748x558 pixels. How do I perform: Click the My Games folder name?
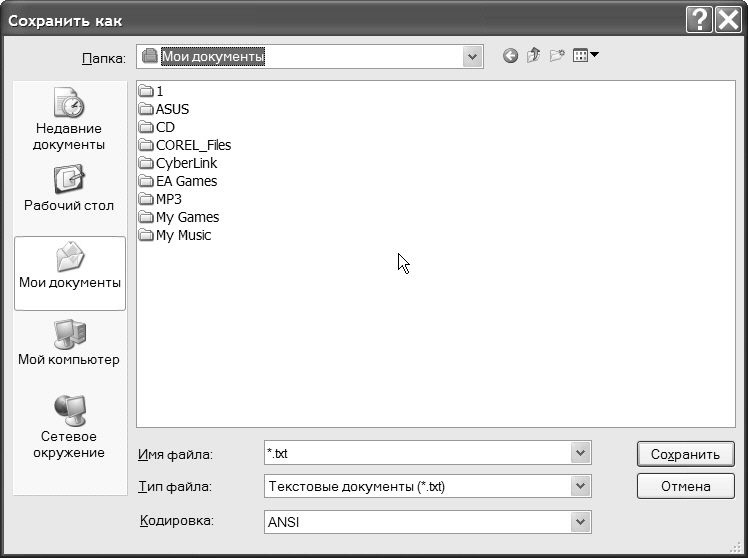click(x=187, y=217)
